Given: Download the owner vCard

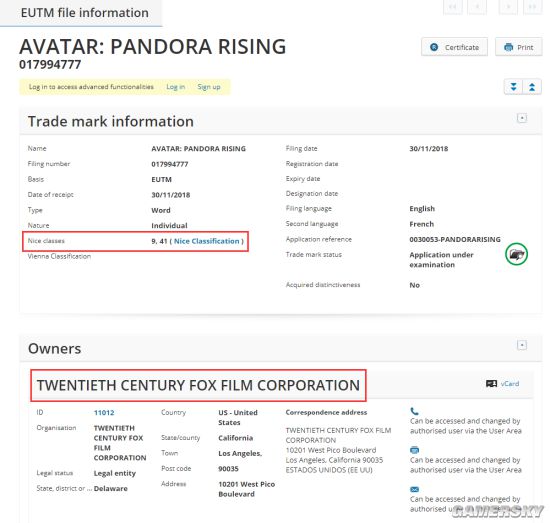Looking at the screenshot, I should pyautogui.click(x=502, y=384).
